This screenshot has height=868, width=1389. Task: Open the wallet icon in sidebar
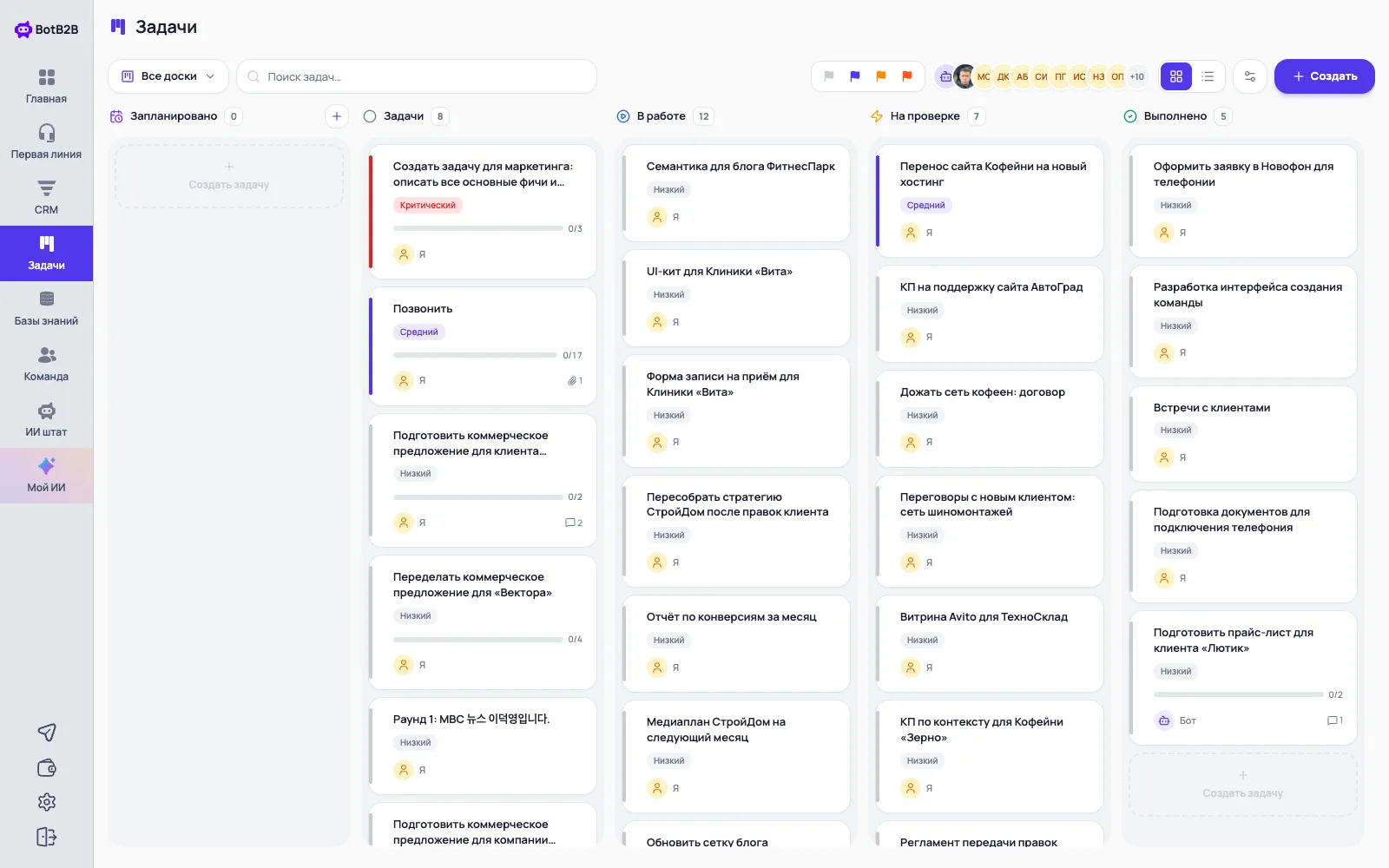[47, 767]
